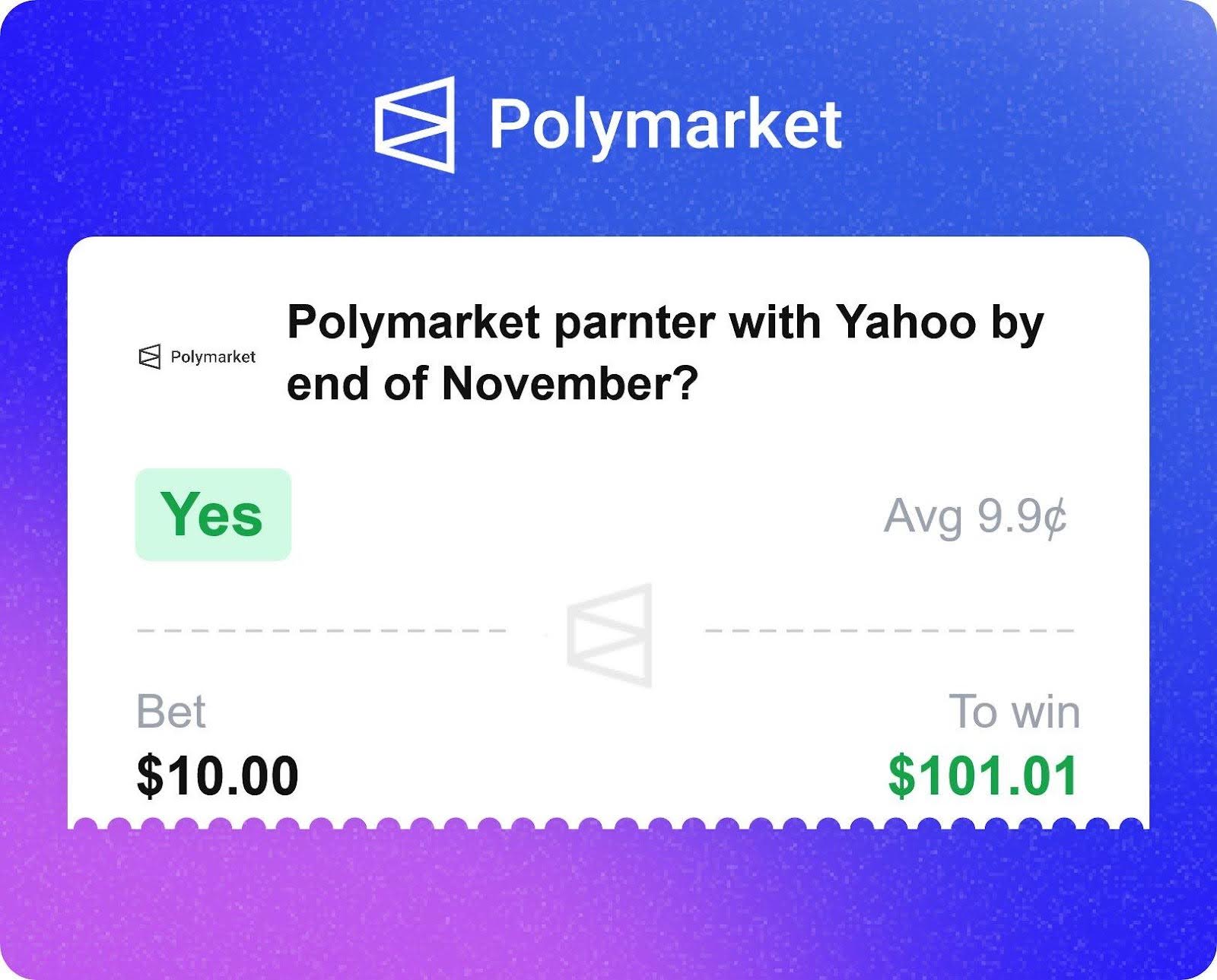
Task: Click the $10.00 bet amount
Action: click(x=218, y=775)
